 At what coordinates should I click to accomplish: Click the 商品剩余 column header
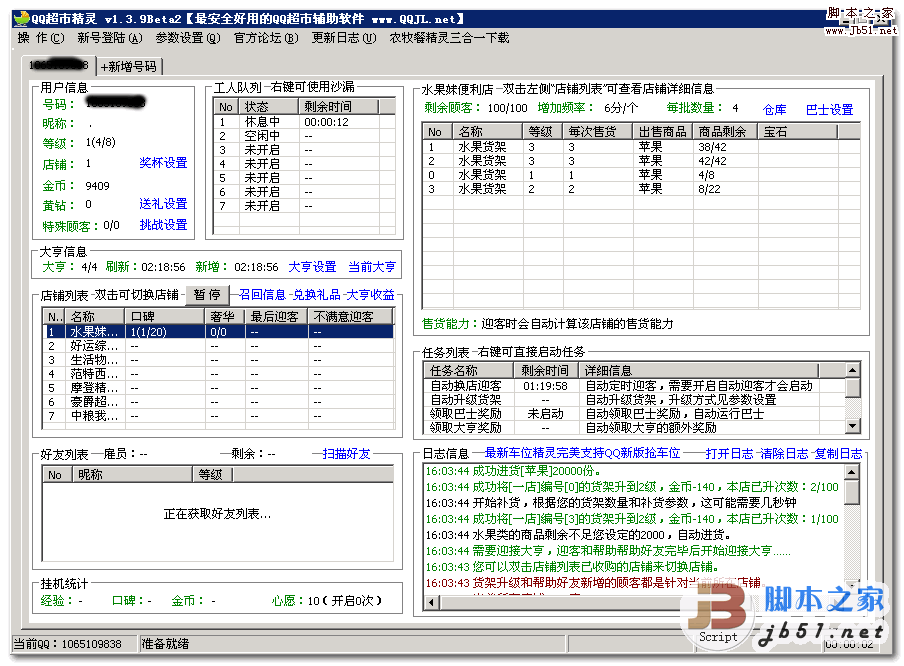725,131
